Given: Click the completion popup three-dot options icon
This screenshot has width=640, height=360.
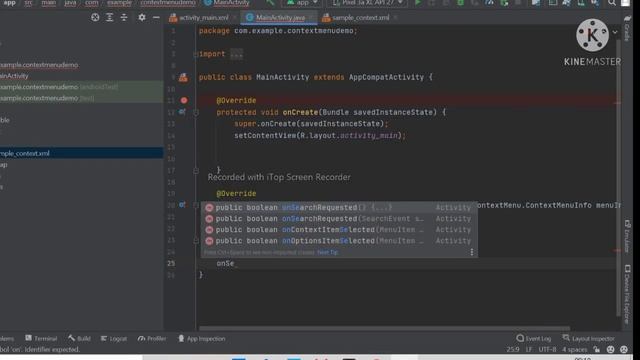Looking at the screenshot, I should (x=472, y=252).
